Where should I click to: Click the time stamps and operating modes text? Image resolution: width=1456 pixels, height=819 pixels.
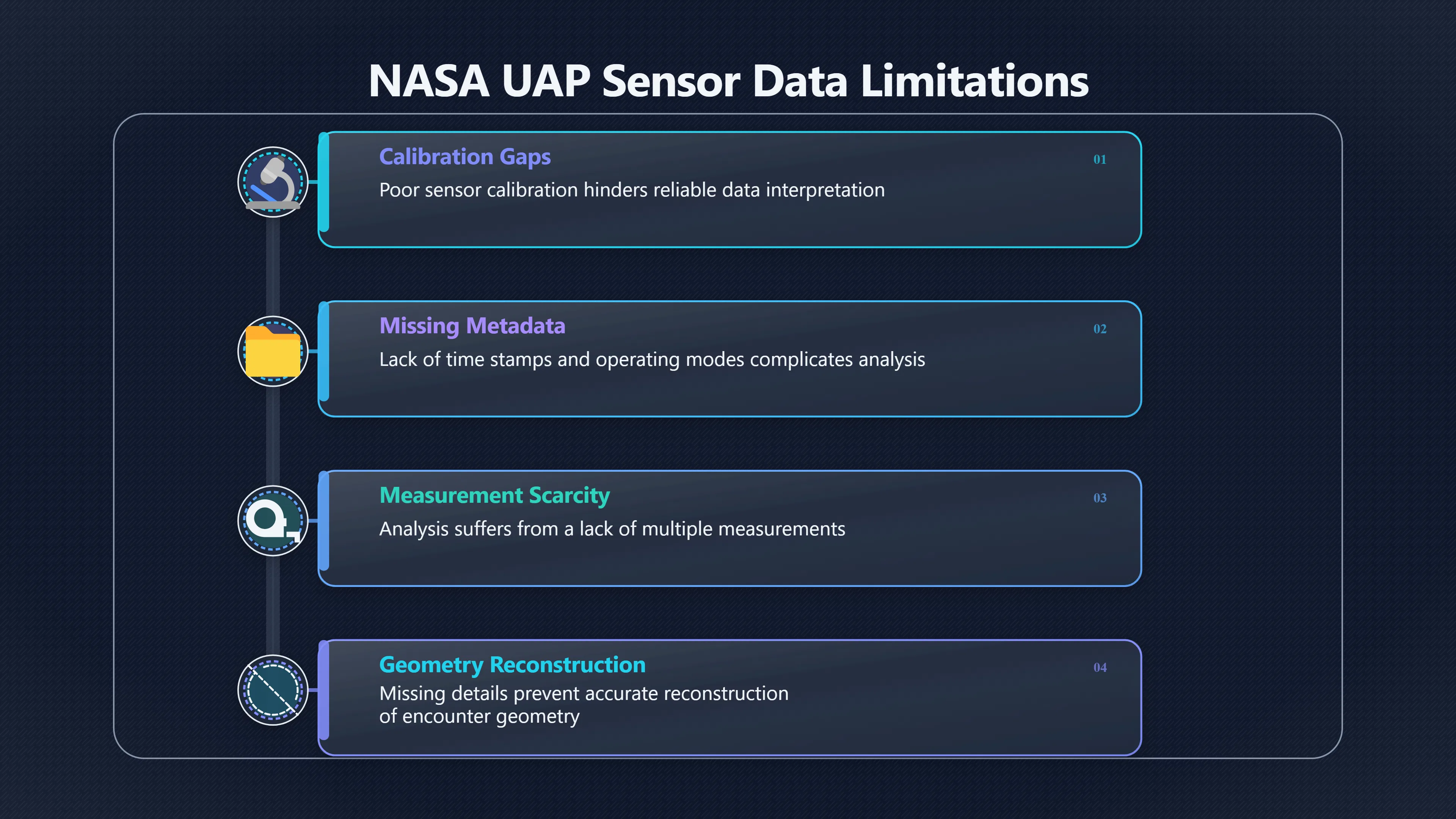[652, 359]
